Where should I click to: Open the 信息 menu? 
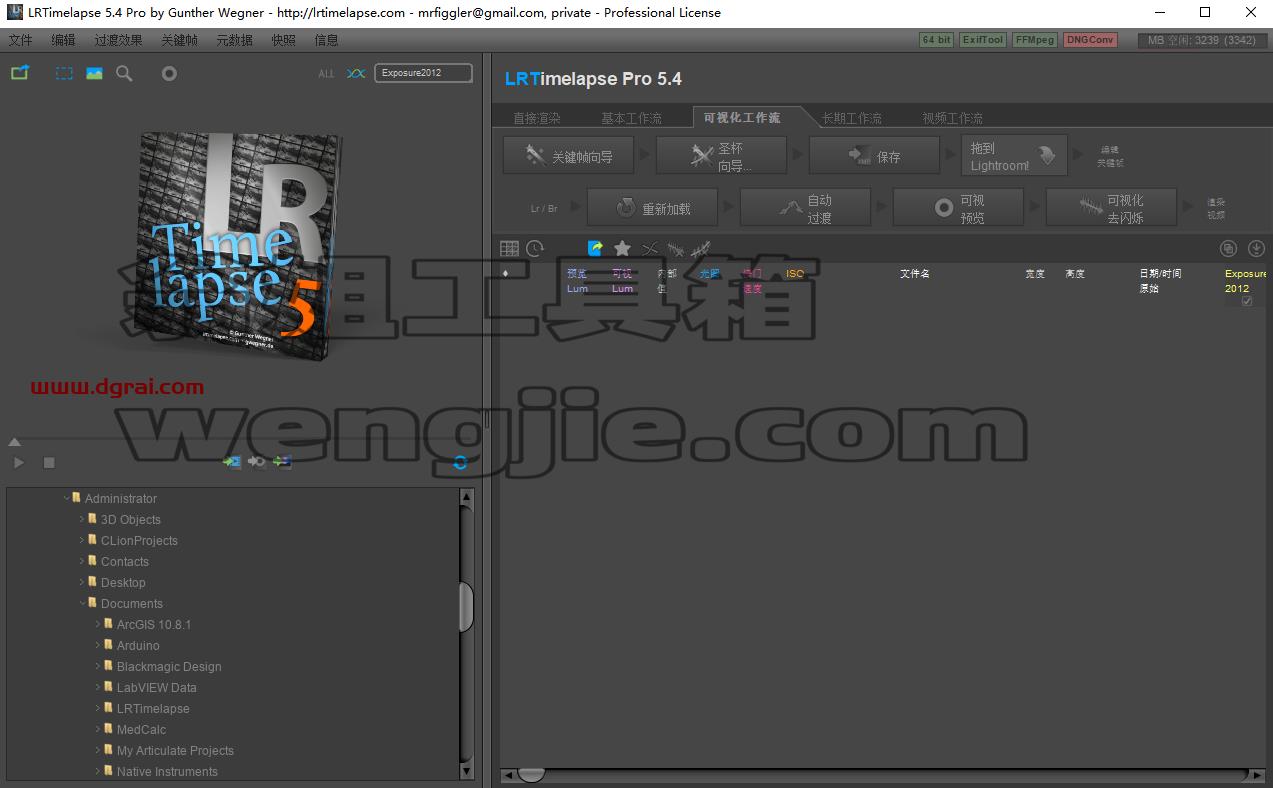[326, 40]
